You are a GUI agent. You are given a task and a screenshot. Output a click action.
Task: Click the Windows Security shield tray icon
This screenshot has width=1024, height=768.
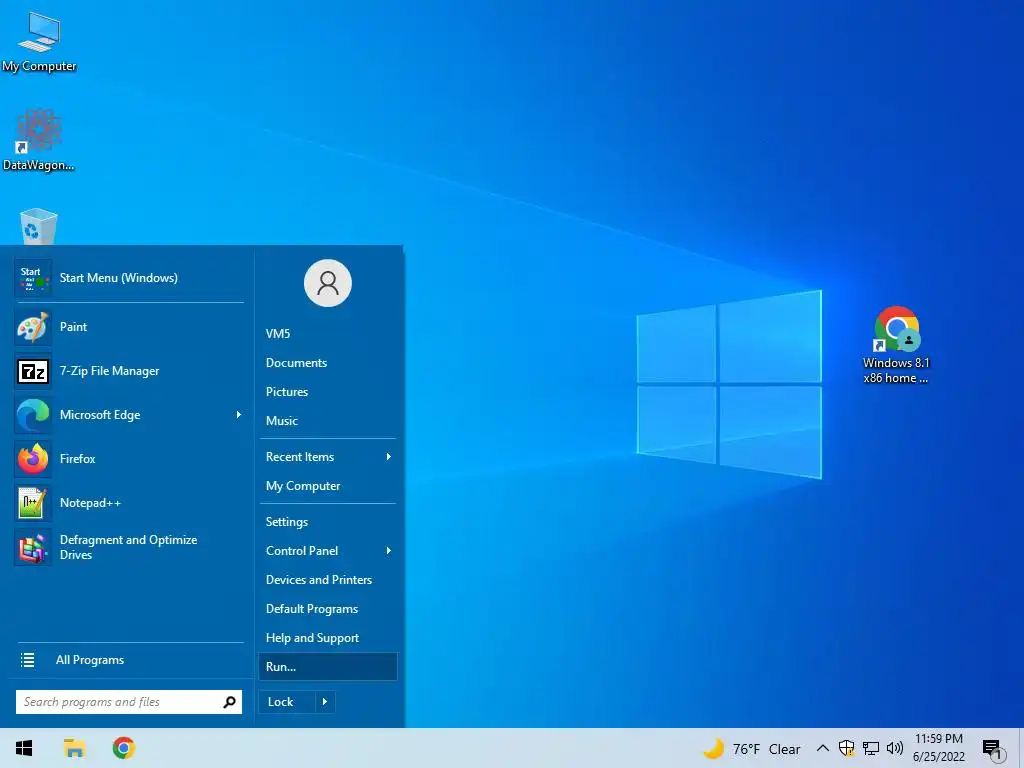point(846,748)
